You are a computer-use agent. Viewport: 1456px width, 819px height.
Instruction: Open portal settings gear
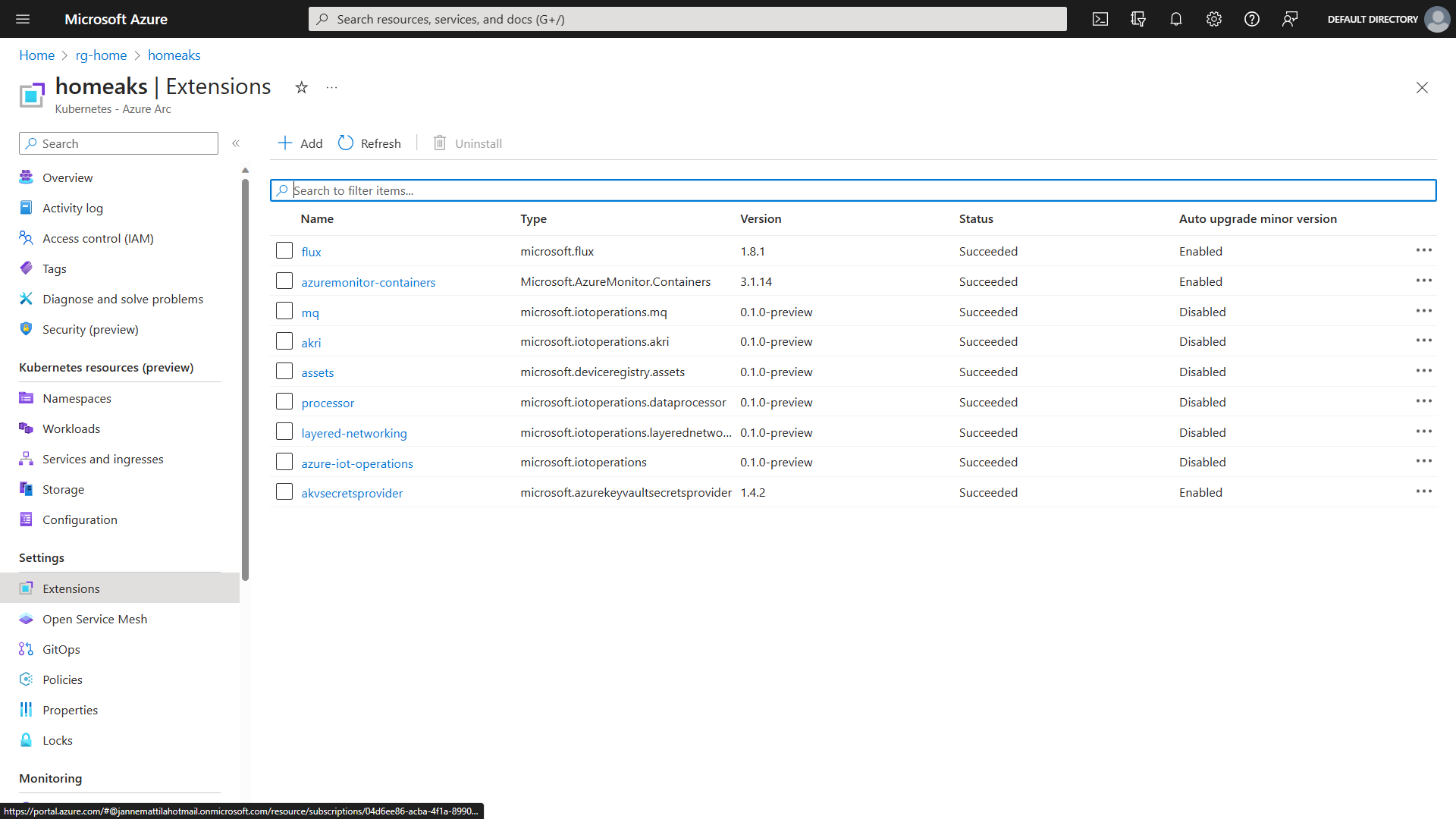[x=1214, y=19]
